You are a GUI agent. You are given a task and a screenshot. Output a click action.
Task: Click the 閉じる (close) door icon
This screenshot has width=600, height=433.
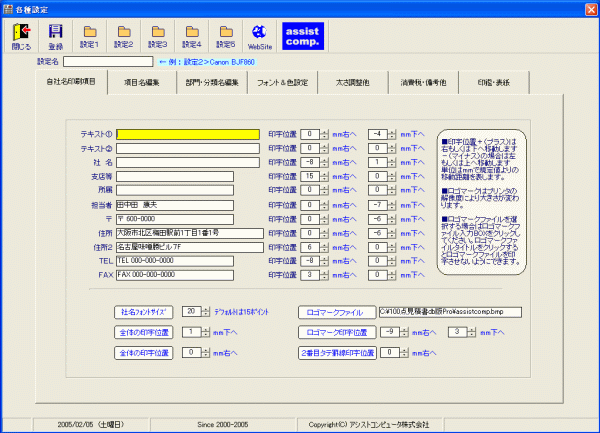tap(21, 36)
